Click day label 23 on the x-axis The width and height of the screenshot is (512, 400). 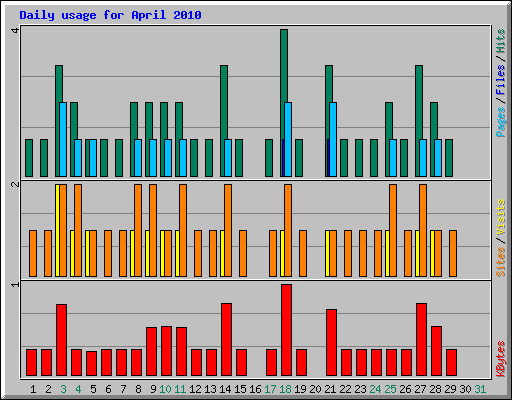click(360, 389)
